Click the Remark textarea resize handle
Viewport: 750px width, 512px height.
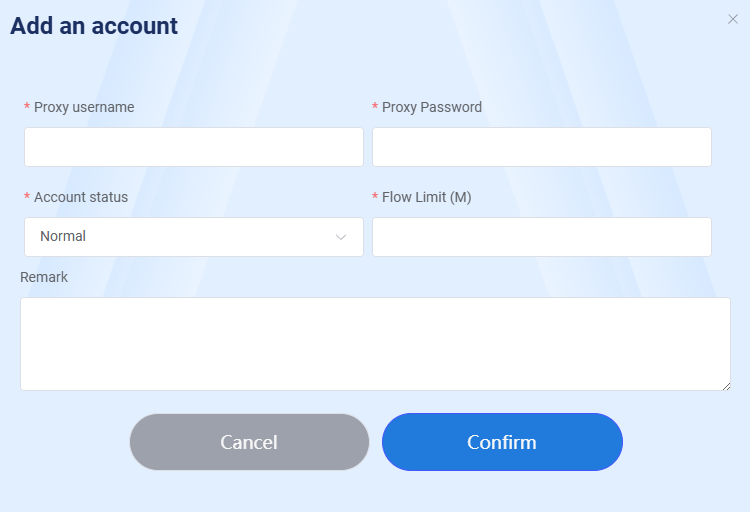[726, 386]
